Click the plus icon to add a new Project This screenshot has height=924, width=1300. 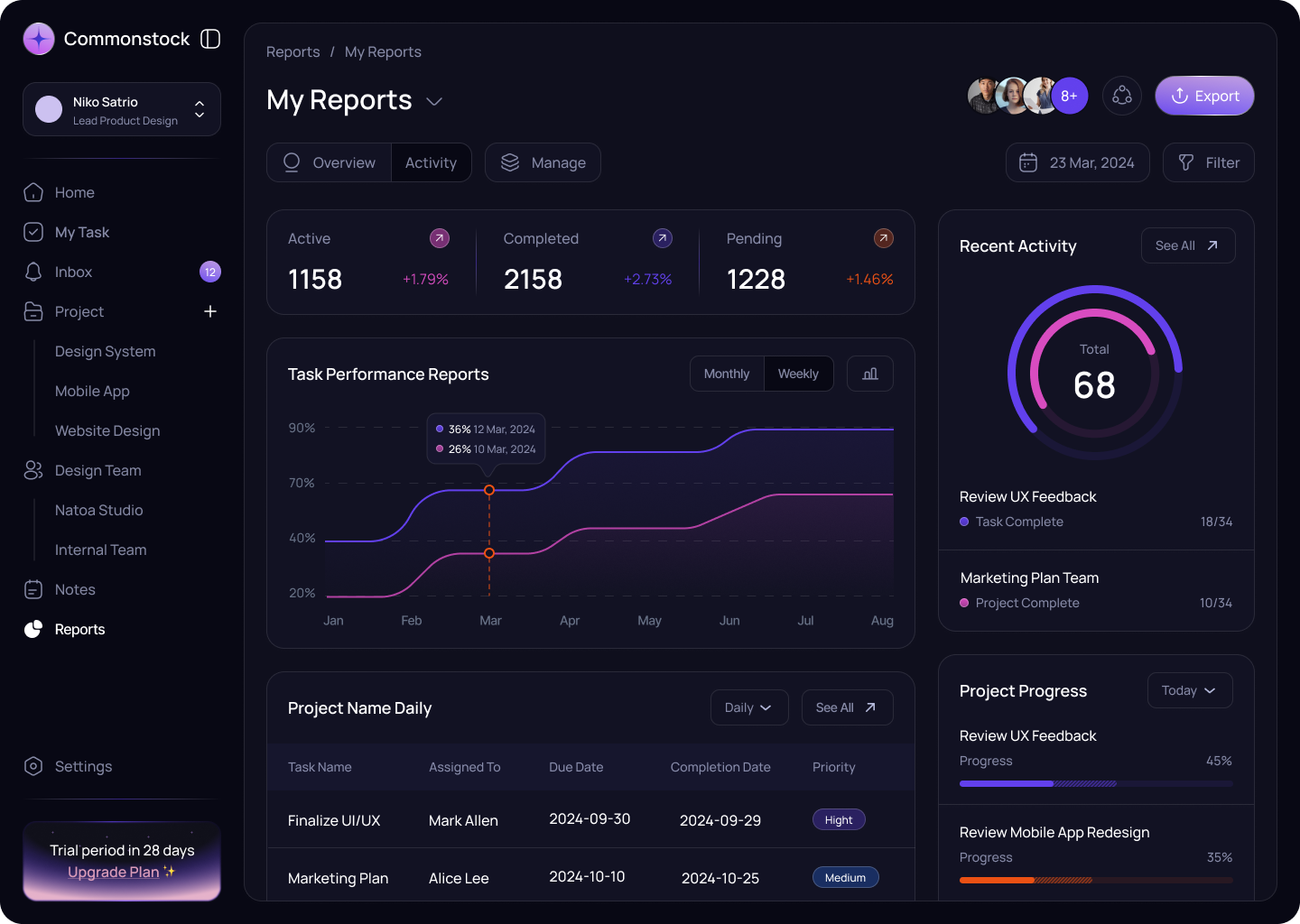pos(210,311)
